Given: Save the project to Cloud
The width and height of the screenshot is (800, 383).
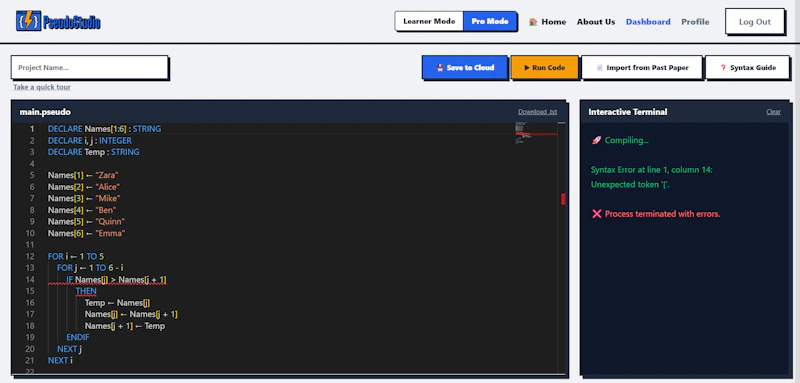Looking at the screenshot, I should 465,67.
